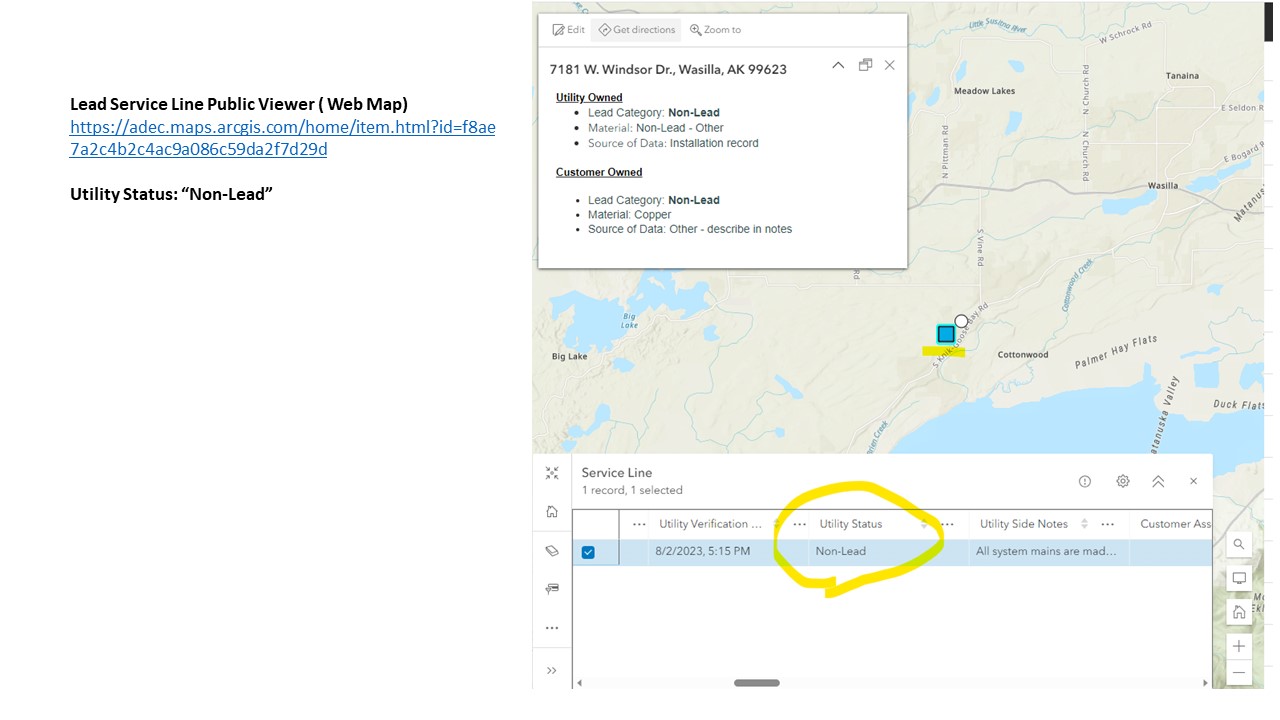Open the Service Line table info icon
Viewport: 1280px width, 720px height.
click(1084, 481)
